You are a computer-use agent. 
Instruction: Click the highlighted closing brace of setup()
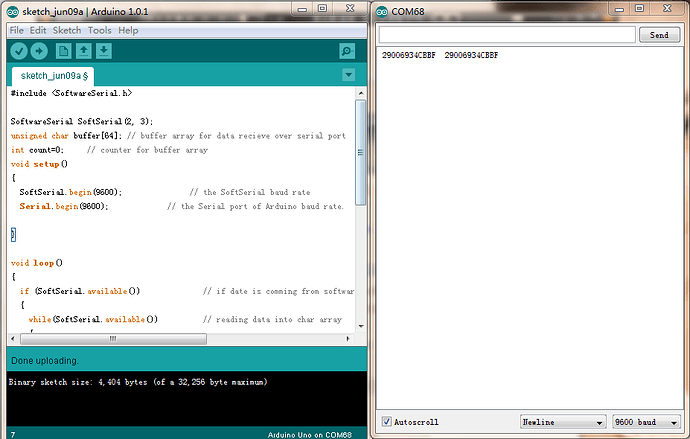[13, 234]
